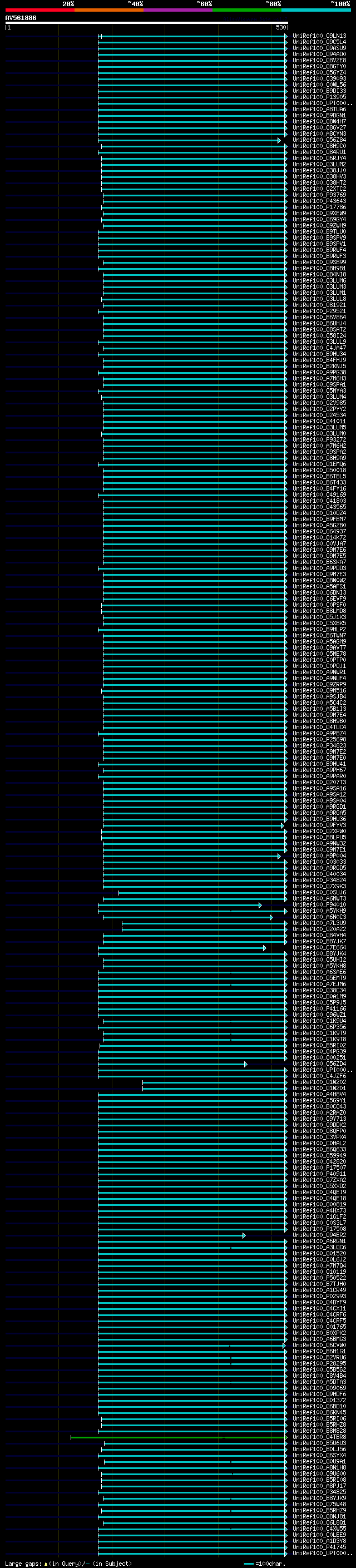Open the UniRef100_Q8VZE8 hit label
Screen dimensions: 356x1568
coord(319,61)
